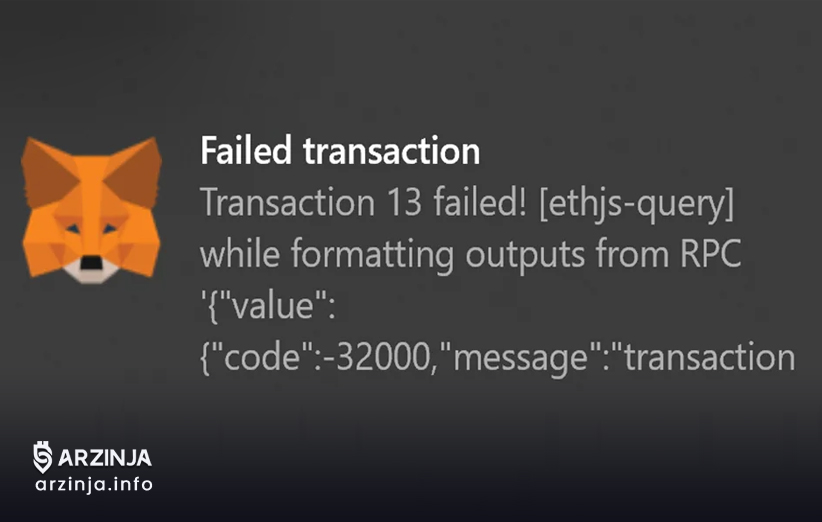
Task: Click the word formatting in the message
Action: click(x=372, y=256)
